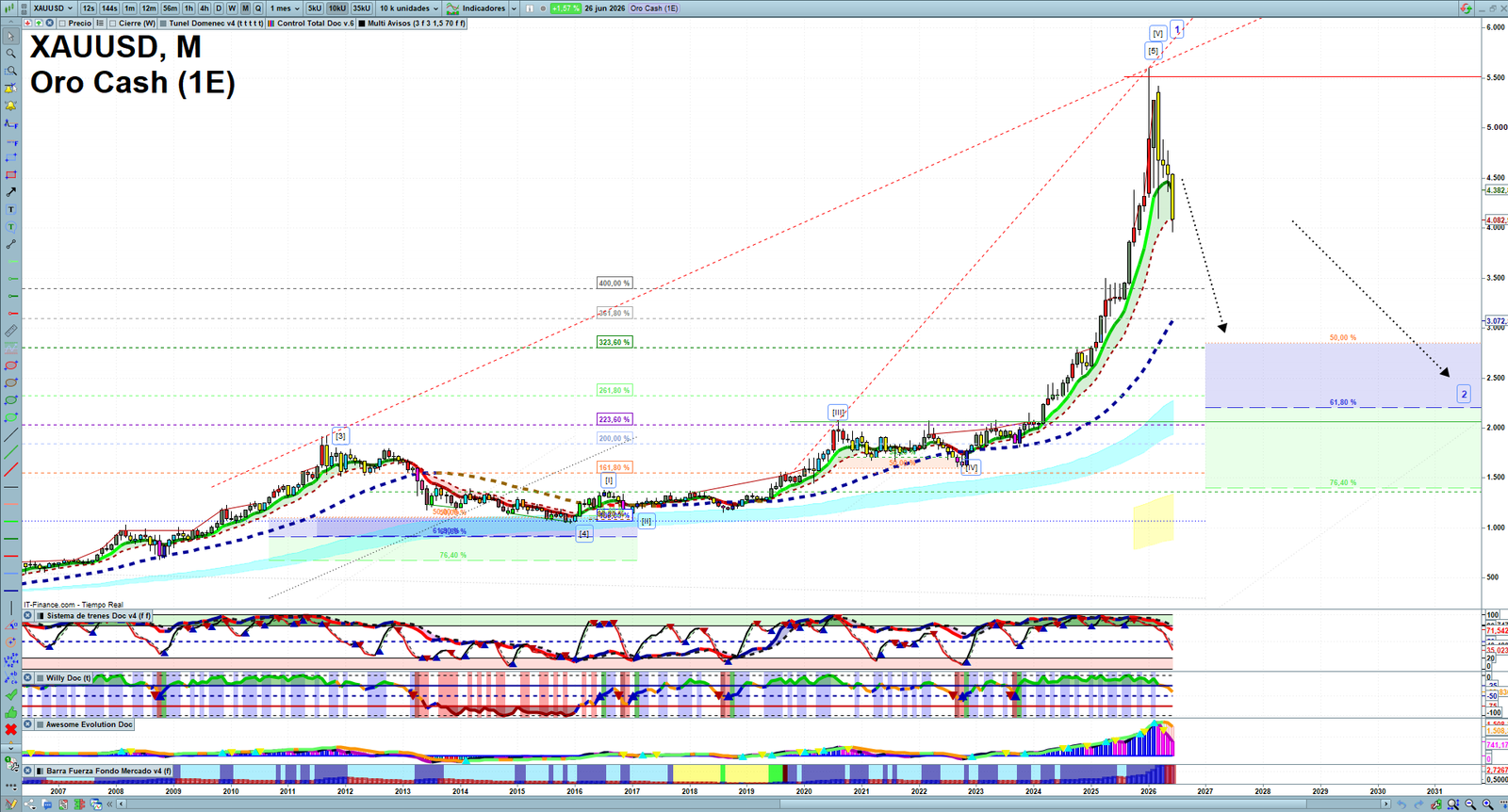The height and width of the screenshot is (812, 1508).
Task: Open the Willy Doc (t) panel label
Action: tap(69, 677)
